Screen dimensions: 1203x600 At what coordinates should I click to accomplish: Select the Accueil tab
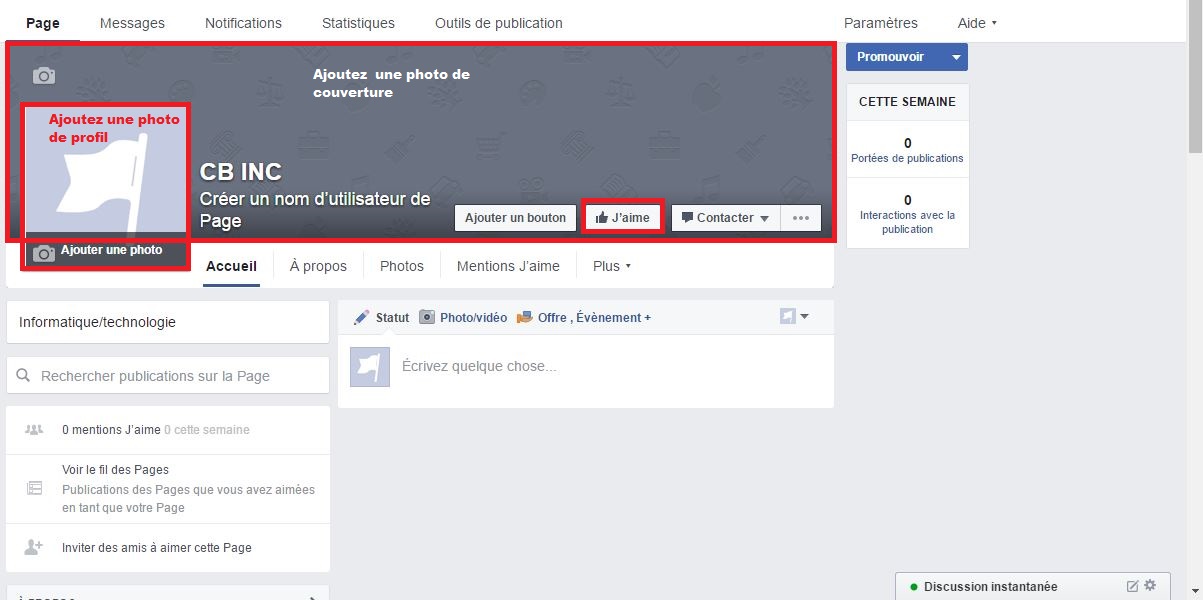click(231, 266)
